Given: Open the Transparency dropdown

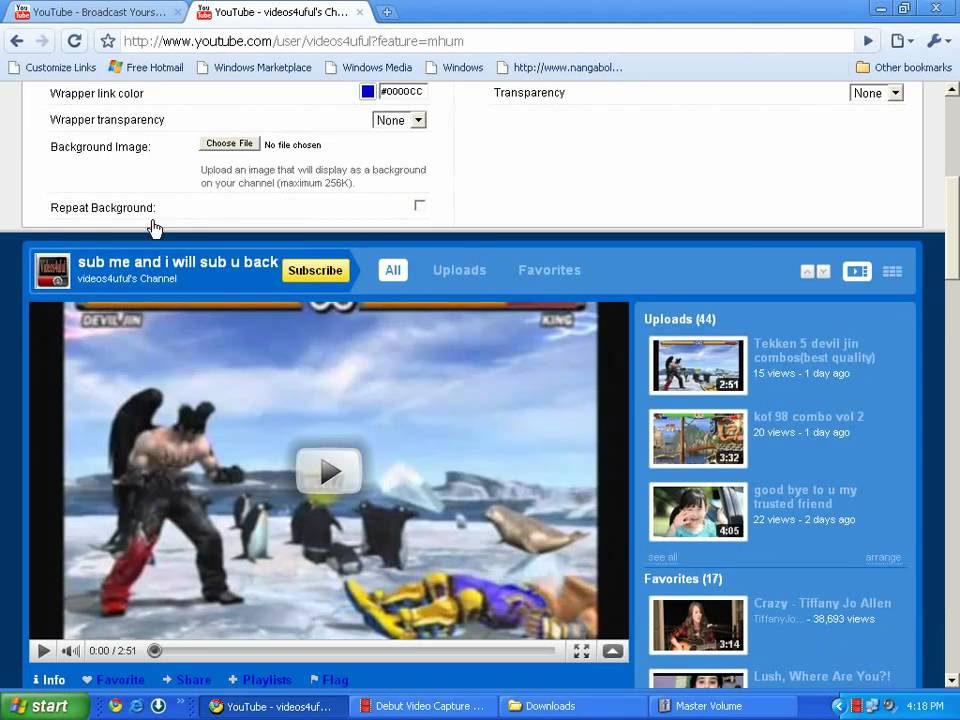Looking at the screenshot, I should tap(876, 93).
